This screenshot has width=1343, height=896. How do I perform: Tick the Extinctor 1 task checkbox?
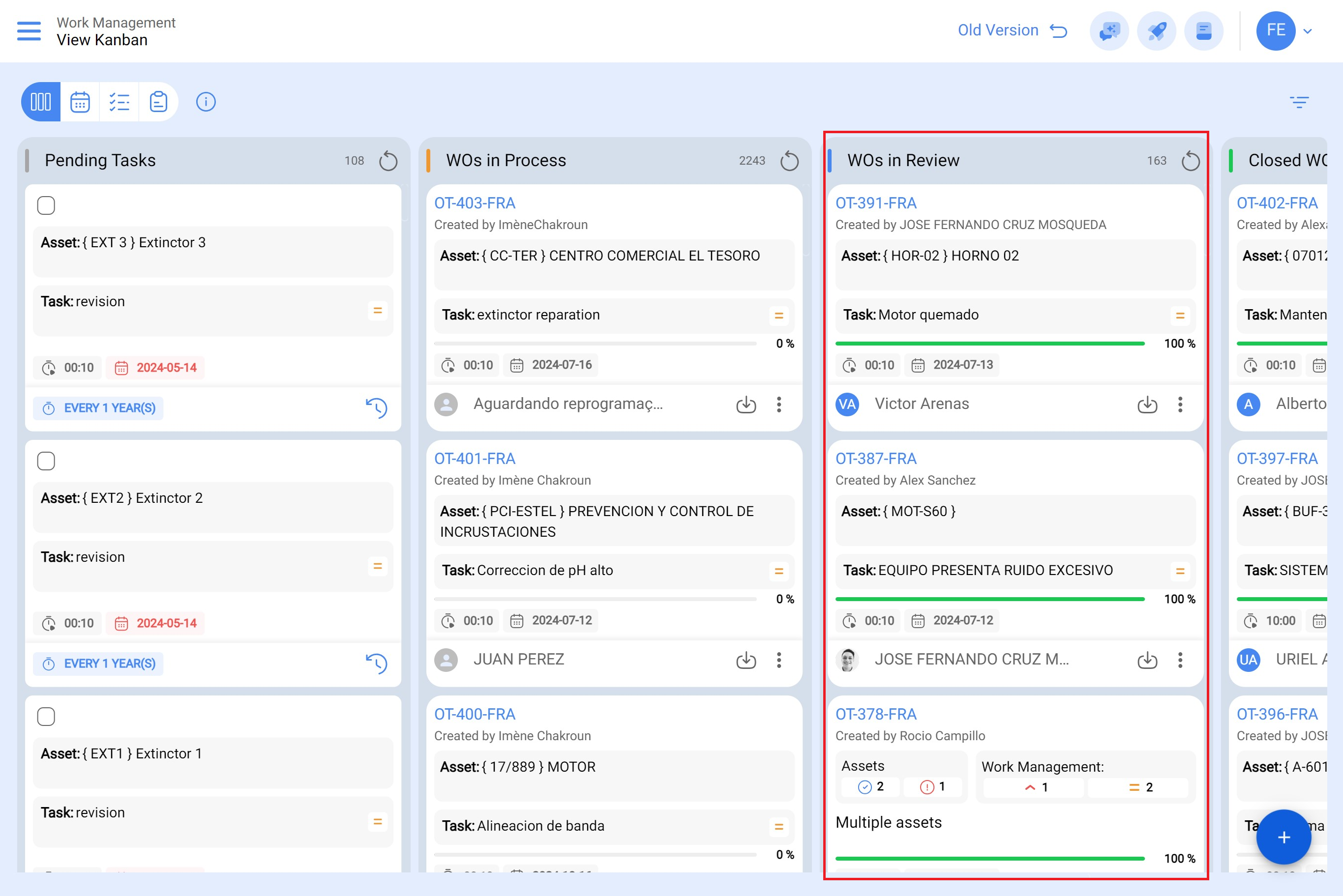(46, 716)
